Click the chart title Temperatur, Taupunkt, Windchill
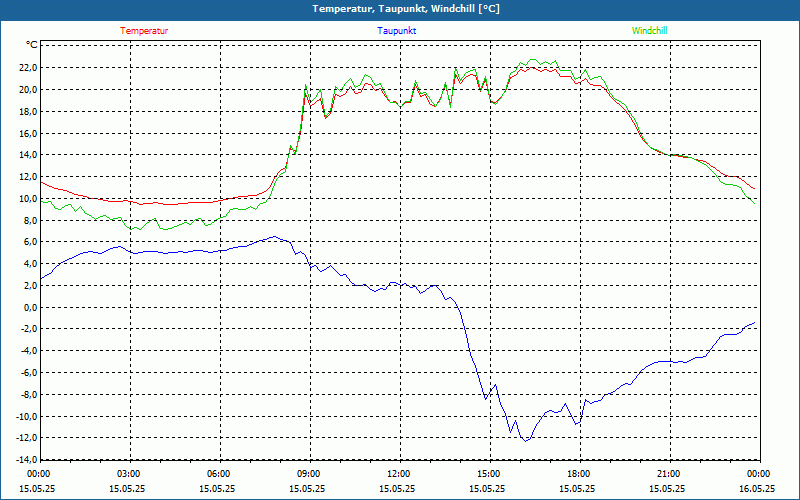The height and width of the screenshot is (500, 800). (406, 9)
